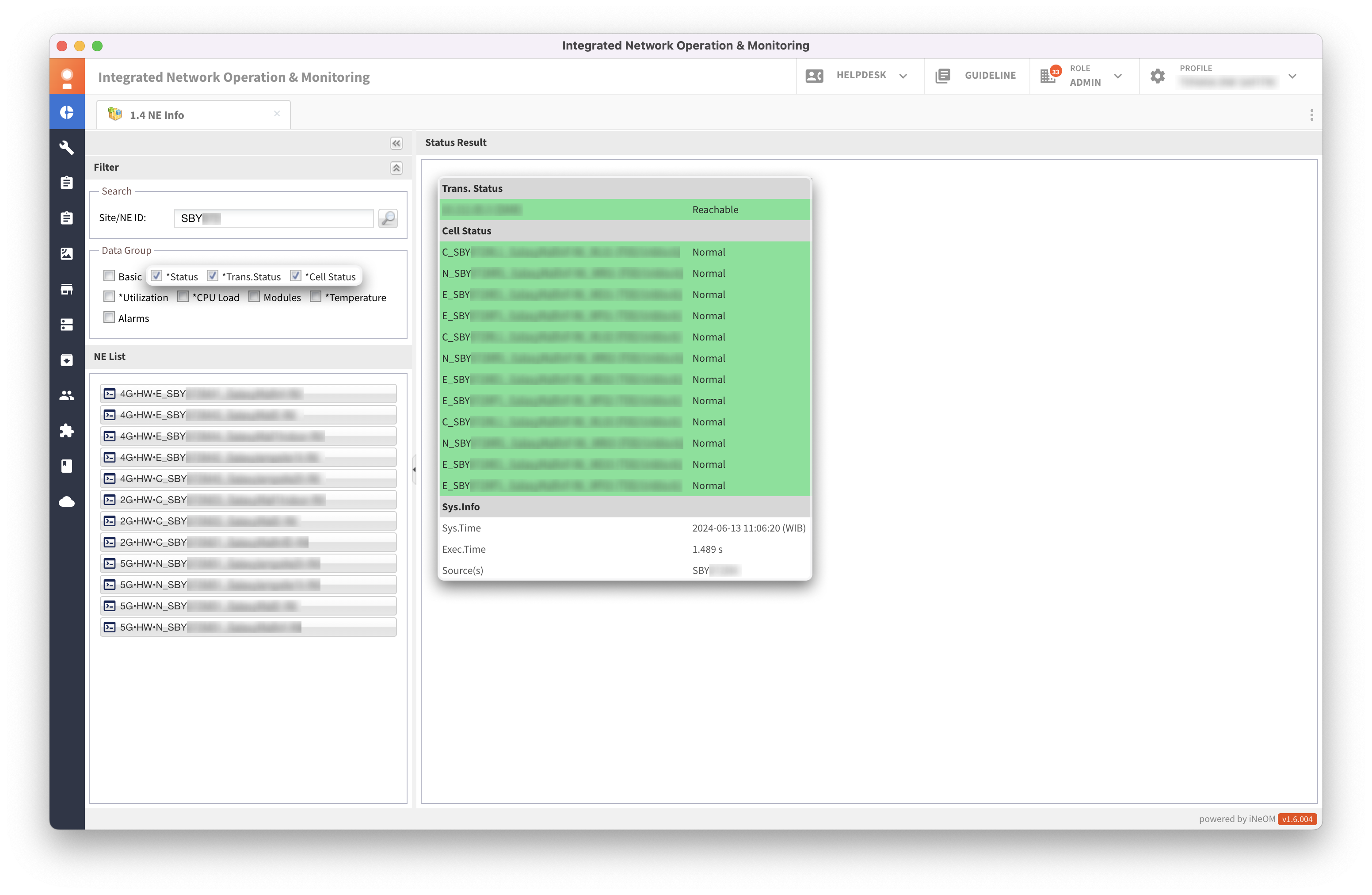Open the dashboard pie chart sidebar icon
Screen dimensions: 1372x895
click(67, 112)
